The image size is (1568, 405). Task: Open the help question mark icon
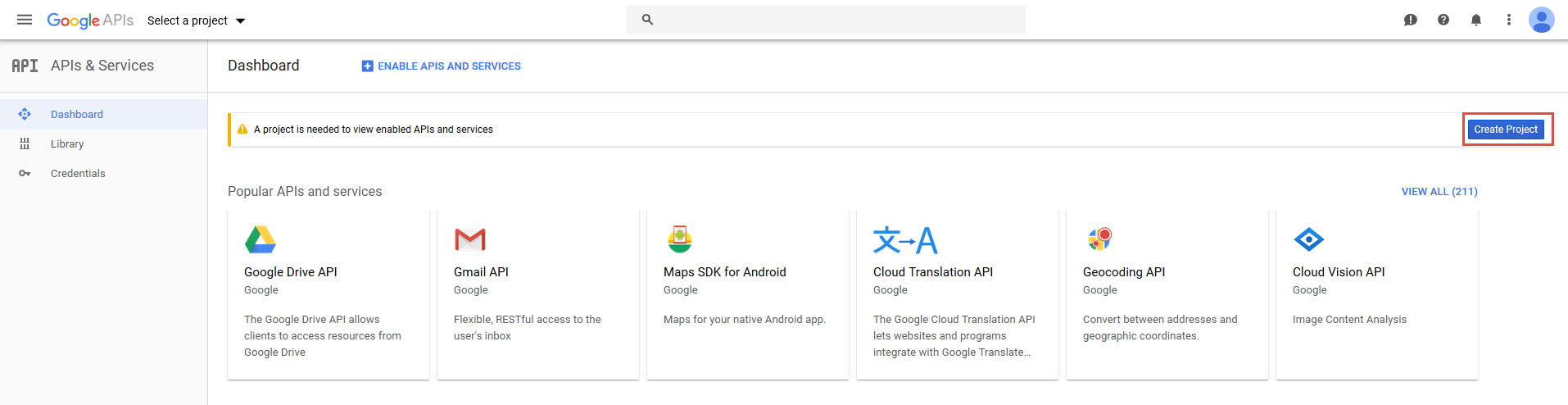(x=1443, y=20)
